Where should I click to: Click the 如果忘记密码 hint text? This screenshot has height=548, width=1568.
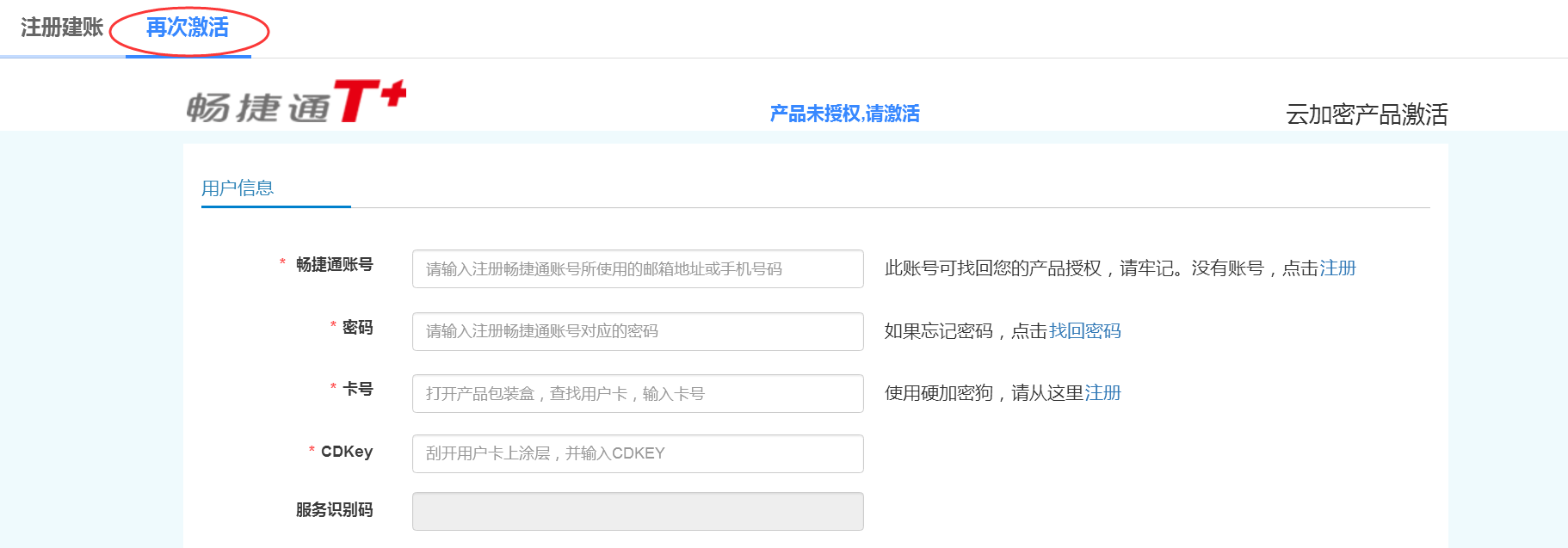(939, 331)
